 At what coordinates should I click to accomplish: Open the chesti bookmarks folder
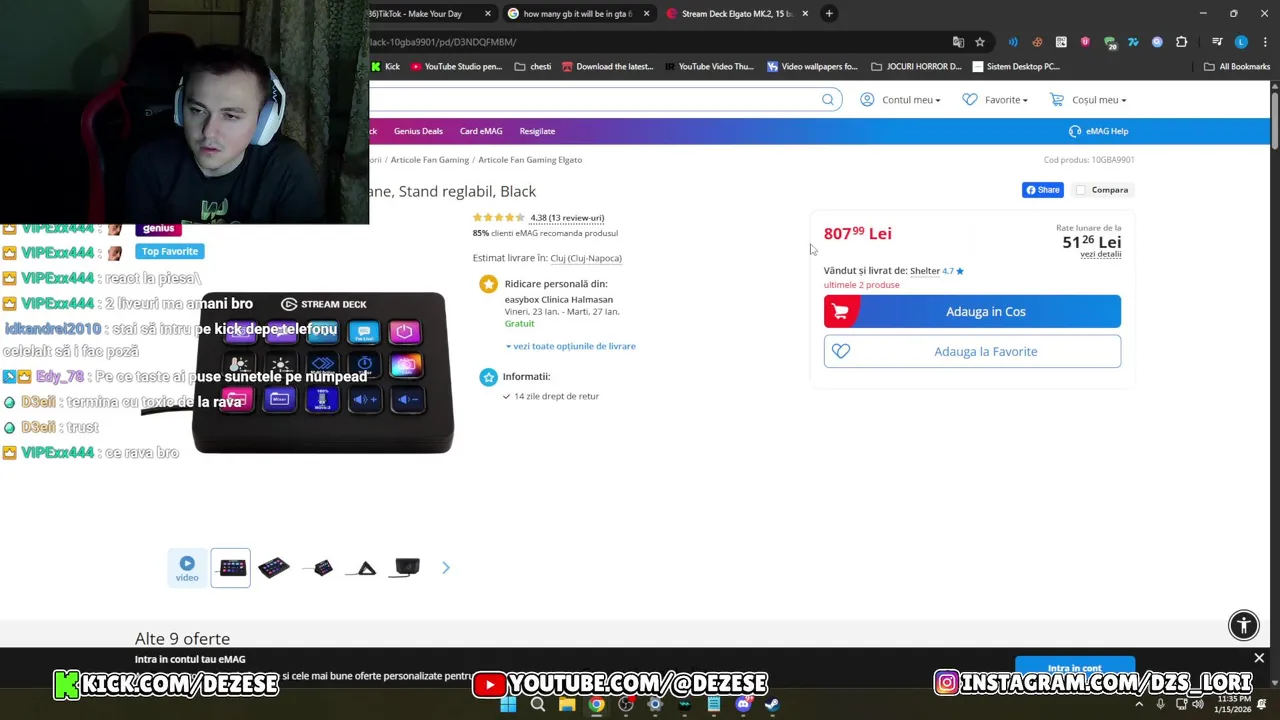tap(533, 67)
